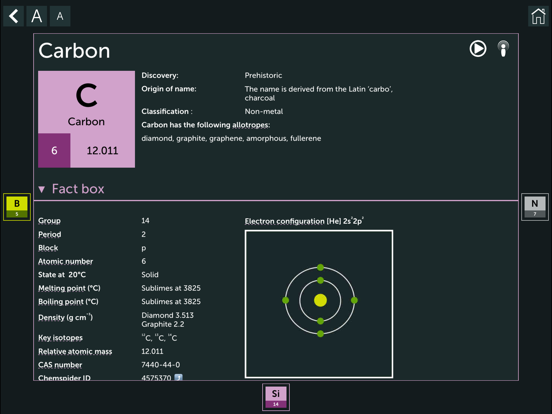Open the Boiling point glossary term

tap(68, 302)
